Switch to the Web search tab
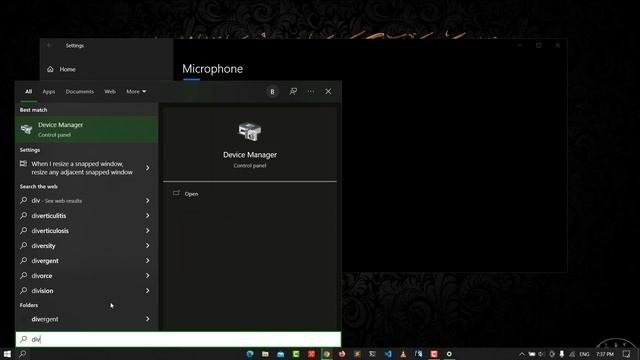The height and width of the screenshot is (360, 640). [x=110, y=91]
